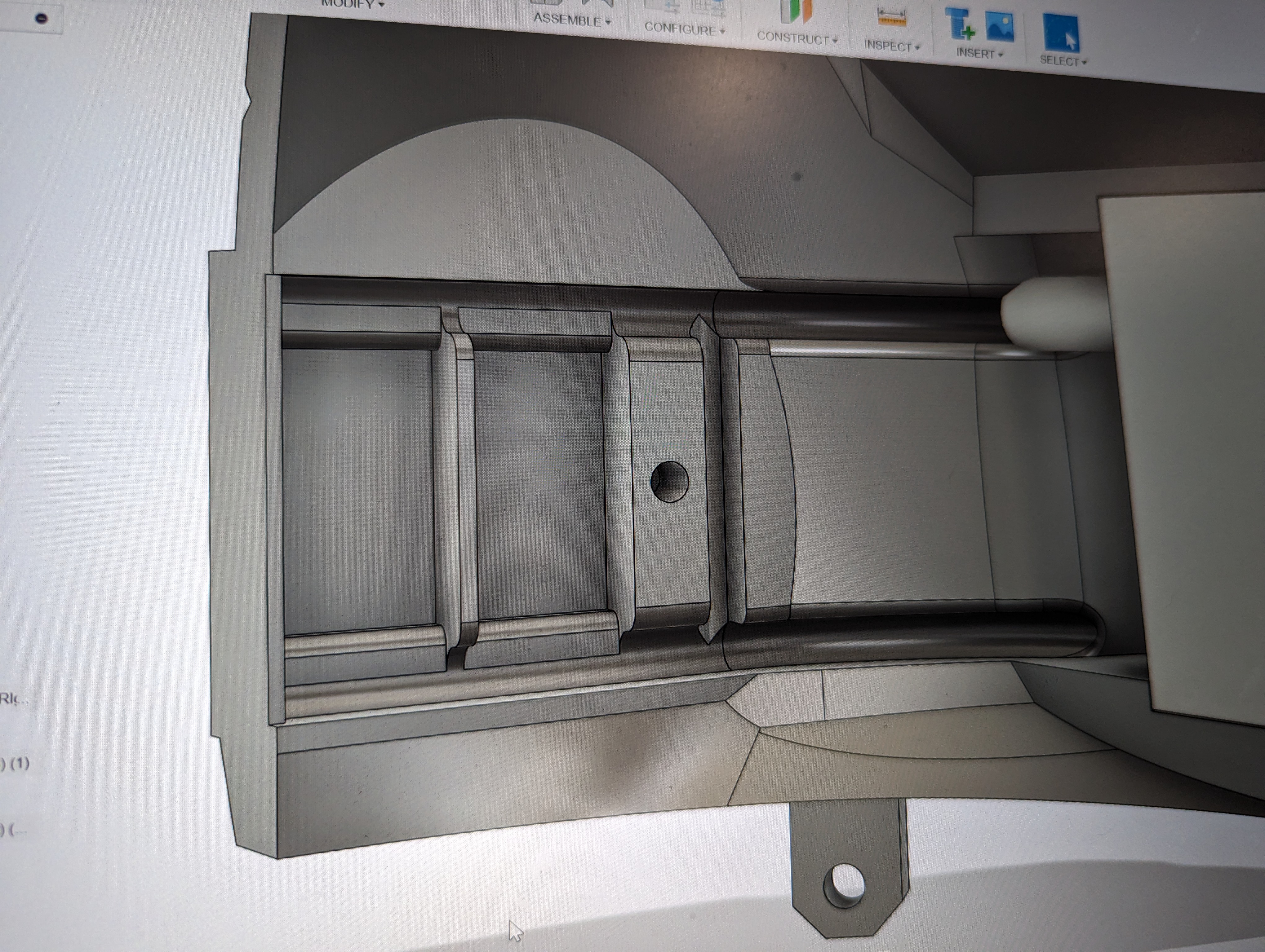
Task: Click the Construct plane icon
Action: click(x=796, y=11)
